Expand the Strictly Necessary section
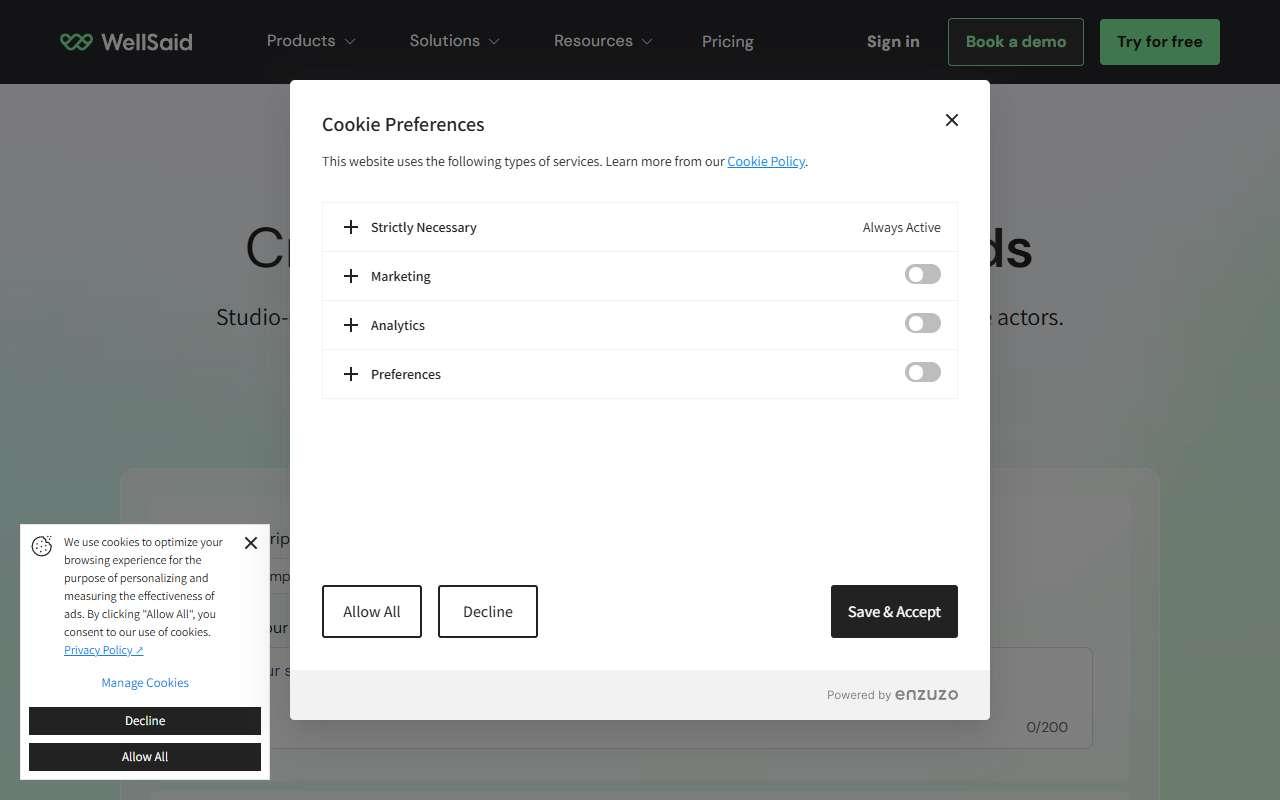1280x800 pixels. [x=351, y=227]
